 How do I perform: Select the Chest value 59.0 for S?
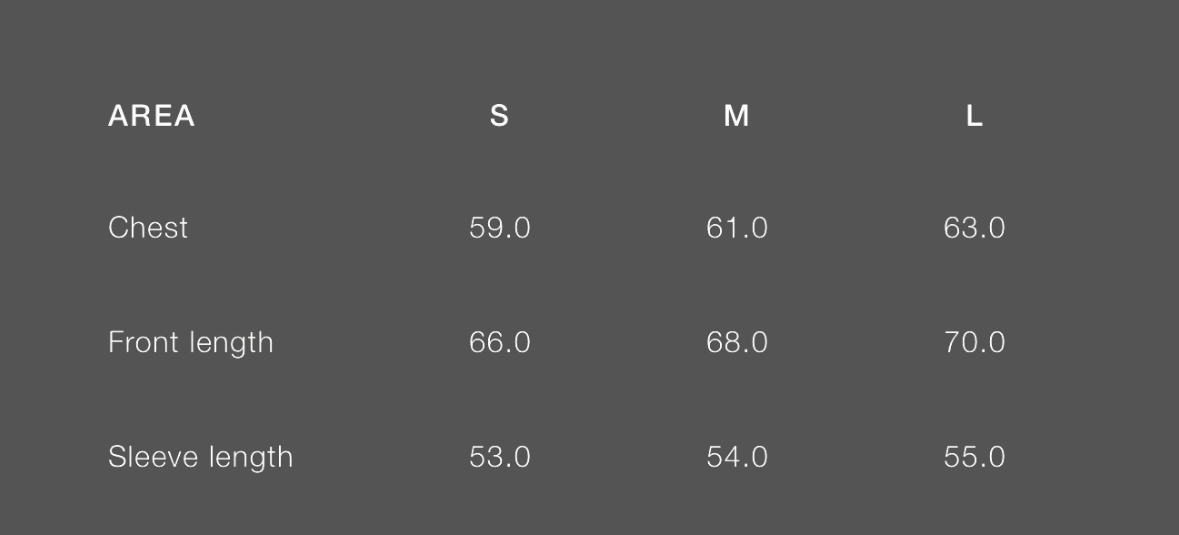[x=499, y=228]
